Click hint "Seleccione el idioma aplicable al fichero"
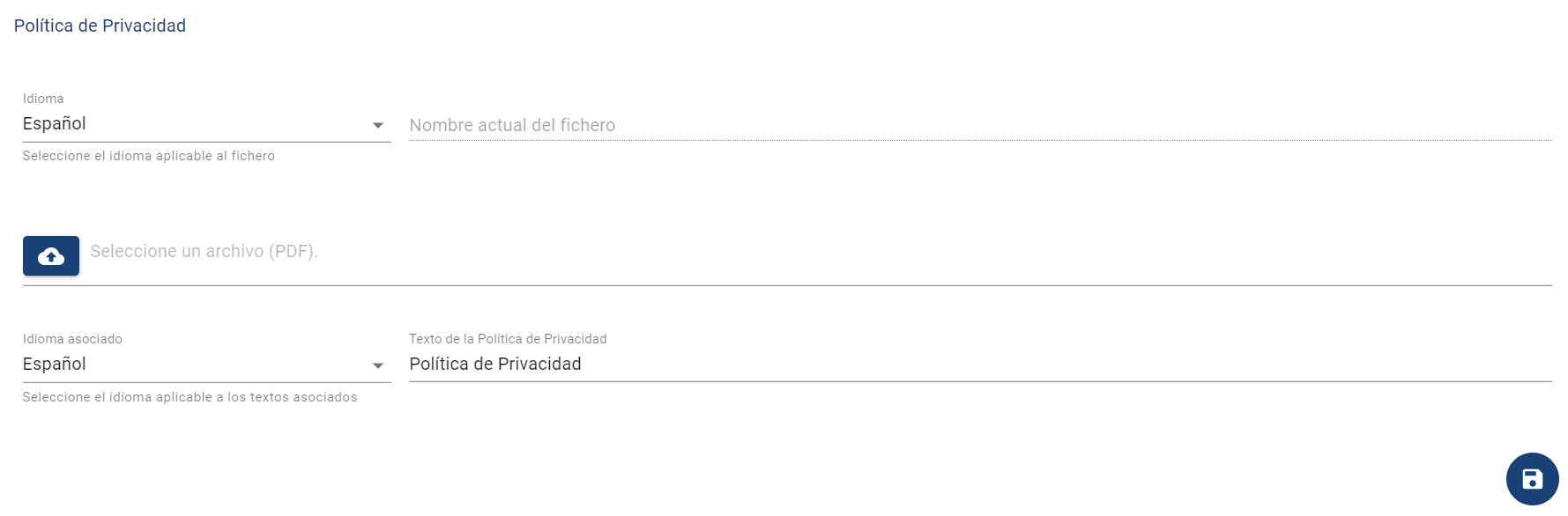1568x516 pixels. tap(149, 156)
